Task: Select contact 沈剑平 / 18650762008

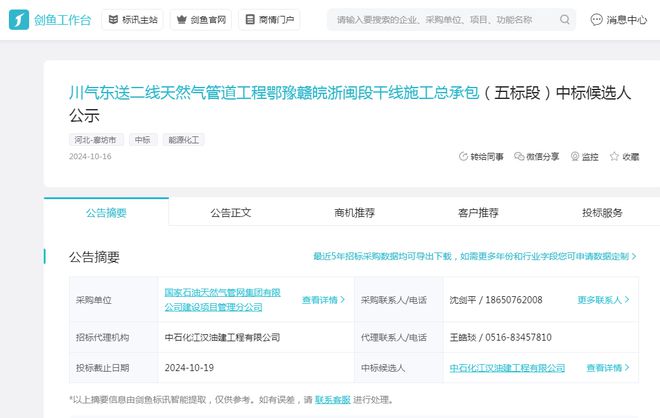Action: [496, 300]
